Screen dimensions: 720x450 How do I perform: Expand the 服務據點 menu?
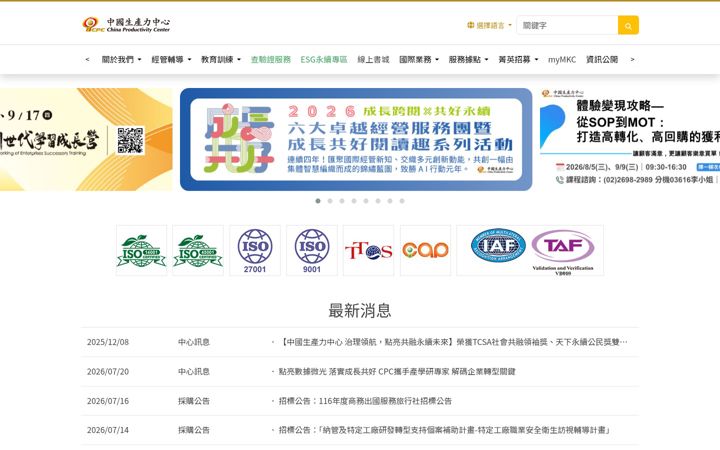[468, 59]
